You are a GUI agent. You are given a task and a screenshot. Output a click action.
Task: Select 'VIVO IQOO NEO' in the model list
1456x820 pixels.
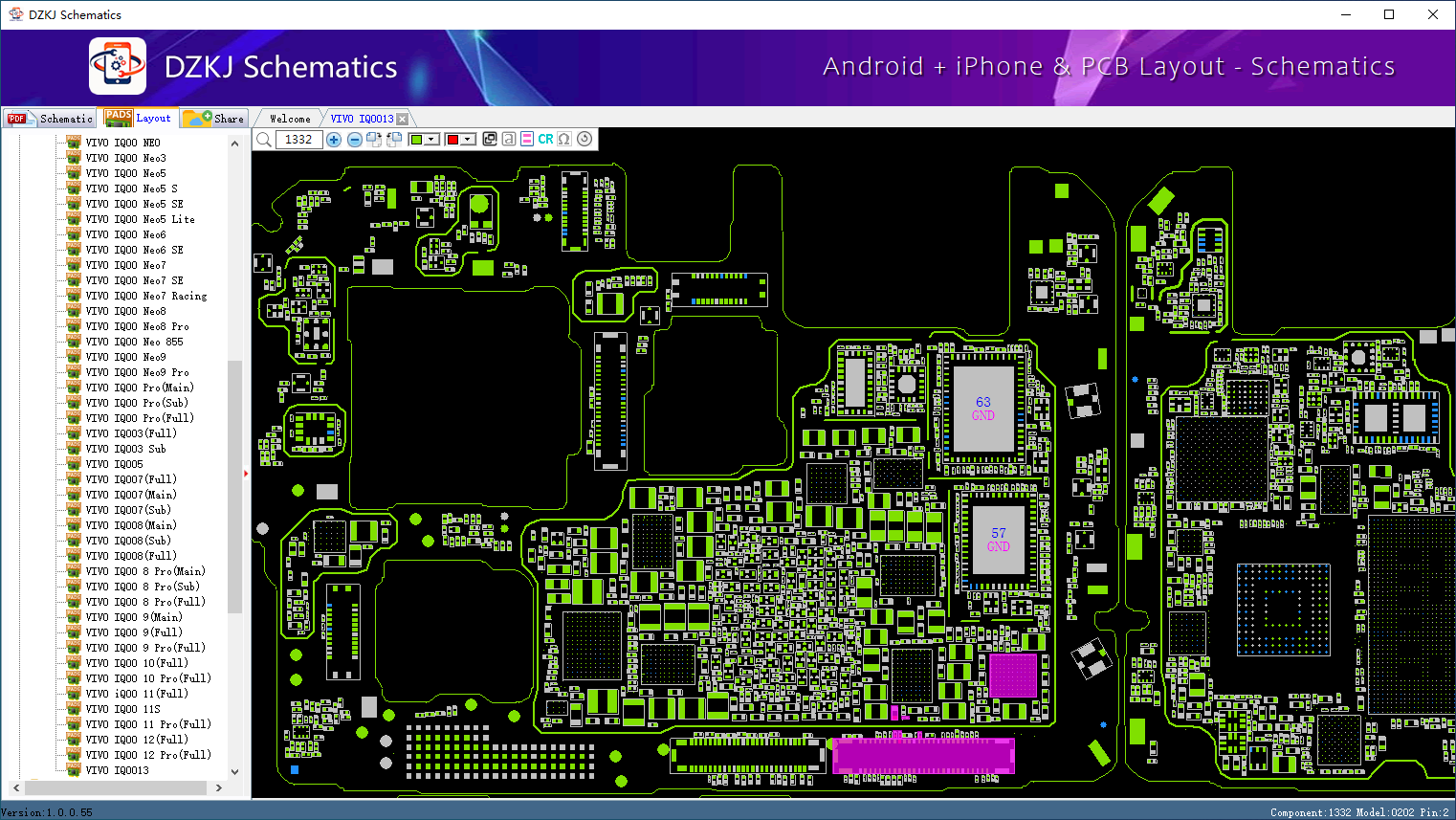pos(123,143)
